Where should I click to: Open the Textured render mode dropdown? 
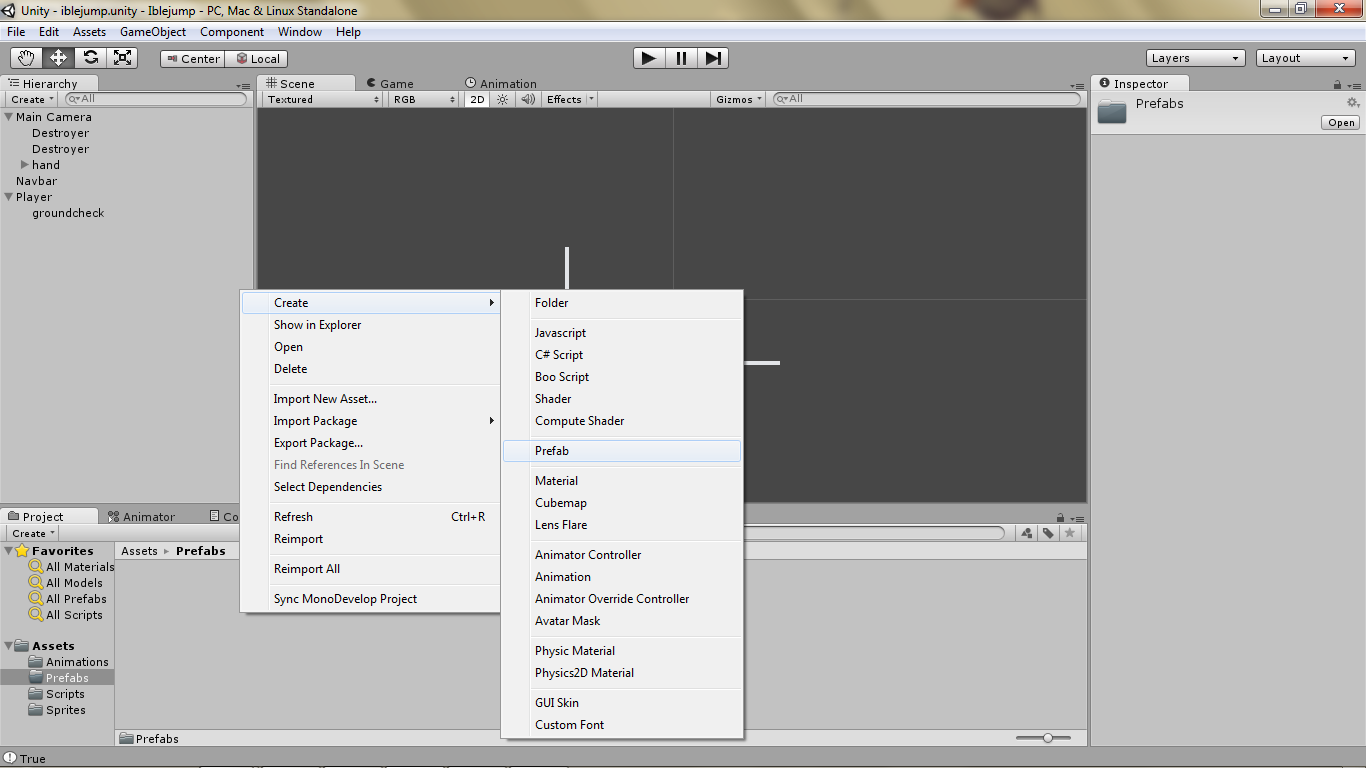point(320,99)
